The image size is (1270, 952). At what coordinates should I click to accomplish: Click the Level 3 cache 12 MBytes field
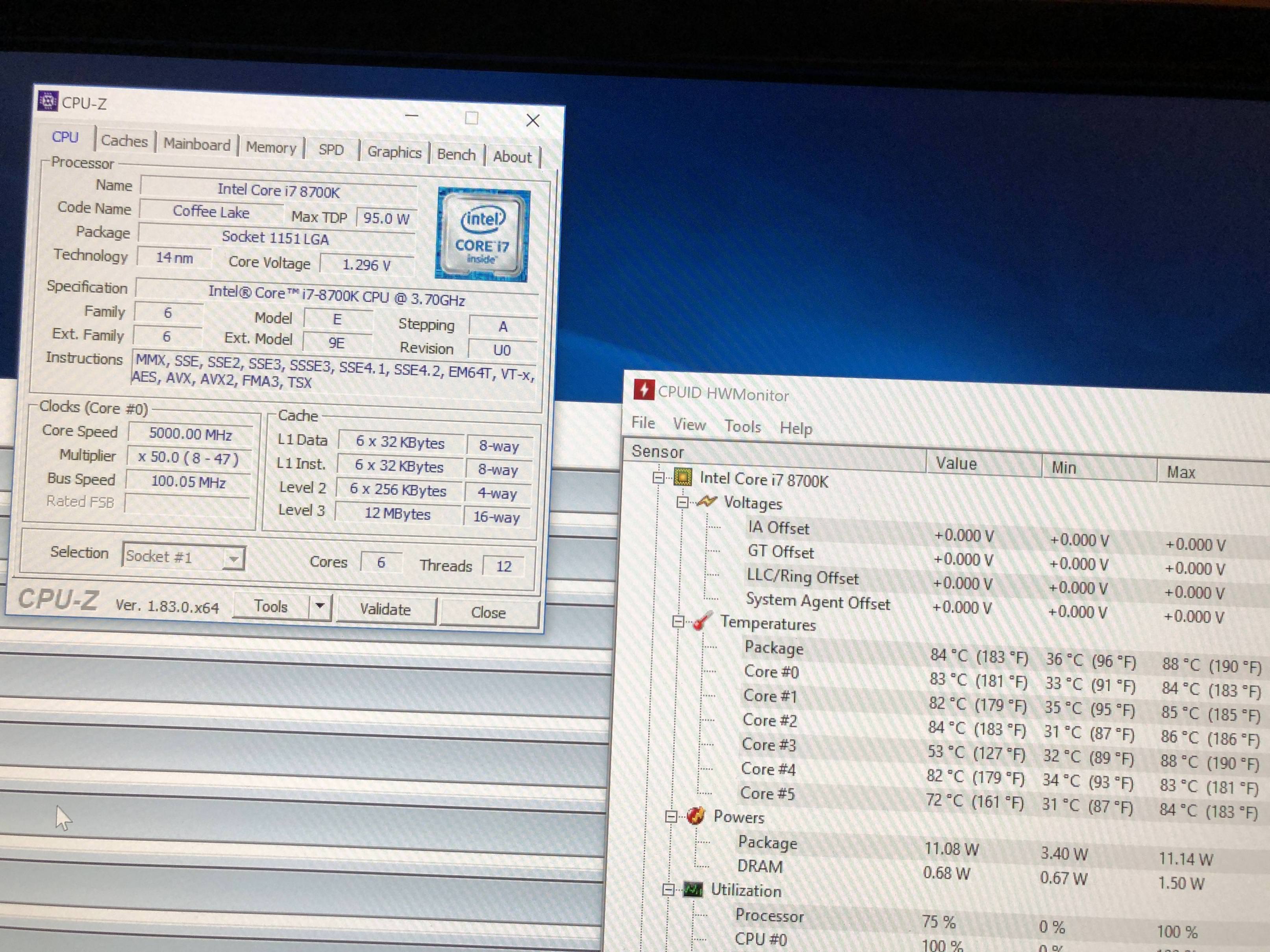(x=398, y=514)
